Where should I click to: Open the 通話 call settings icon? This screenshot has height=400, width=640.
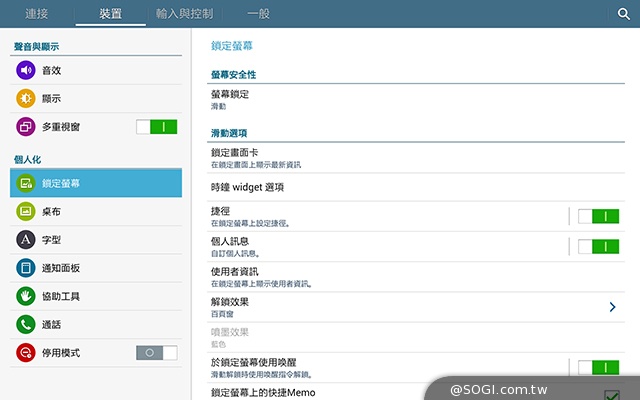pos(25,325)
